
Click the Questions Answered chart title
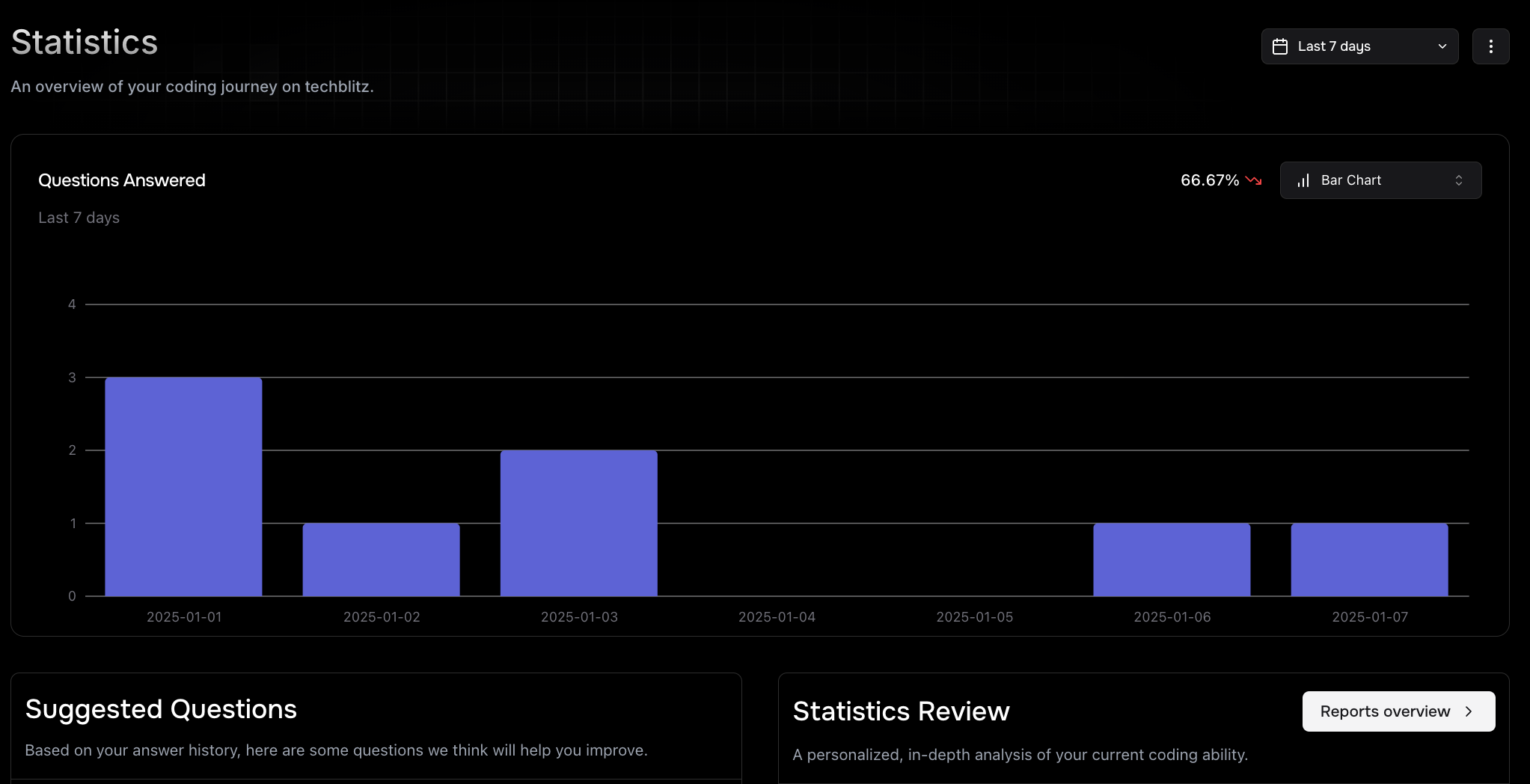tap(122, 180)
